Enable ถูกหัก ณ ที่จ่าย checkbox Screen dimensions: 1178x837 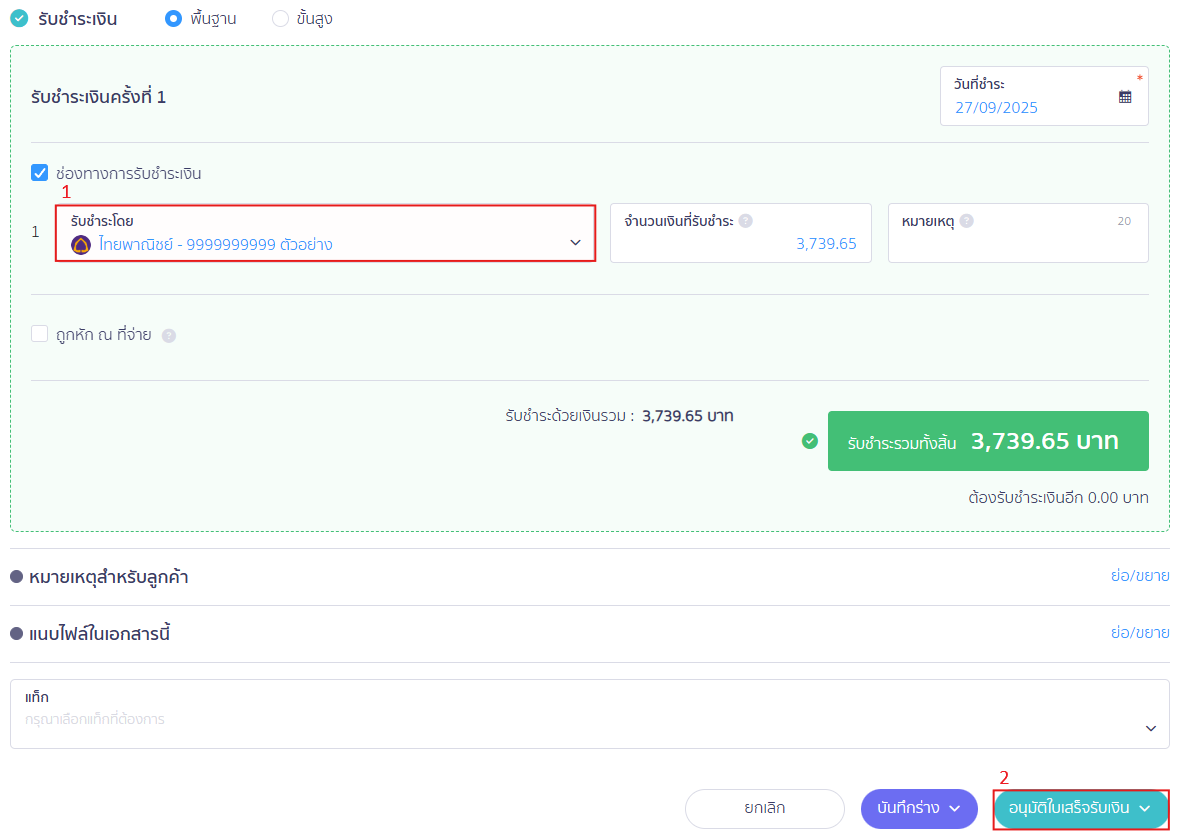pos(40,334)
